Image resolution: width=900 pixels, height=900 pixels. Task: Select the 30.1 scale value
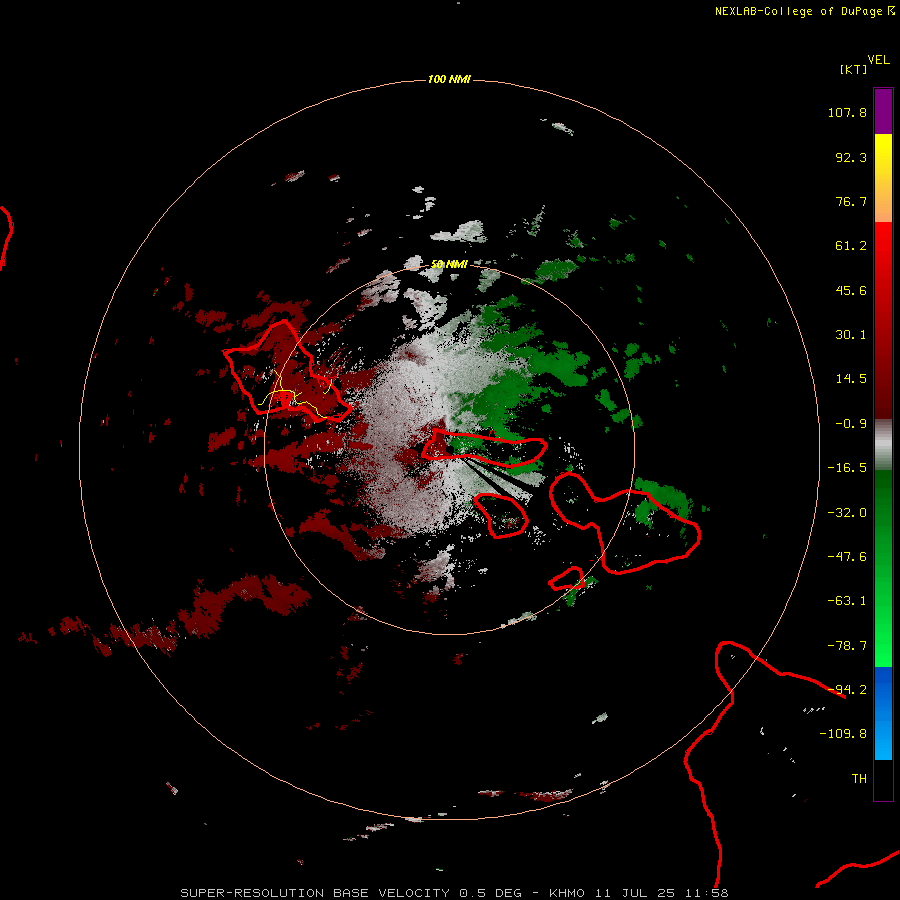(x=851, y=335)
